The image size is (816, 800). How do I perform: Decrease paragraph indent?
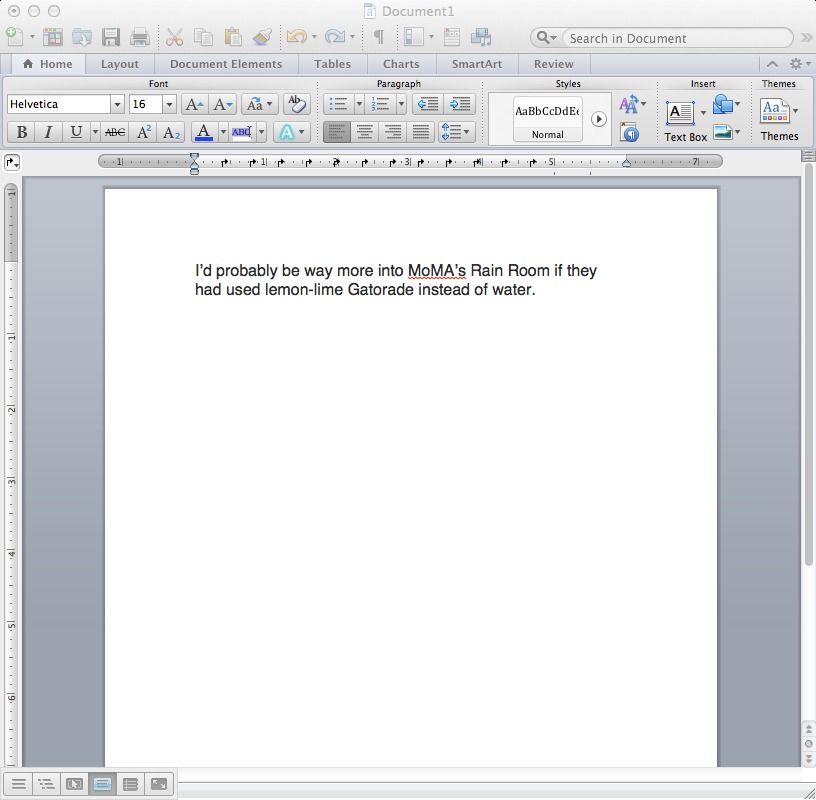pyautogui.click(x=428, y=104)
